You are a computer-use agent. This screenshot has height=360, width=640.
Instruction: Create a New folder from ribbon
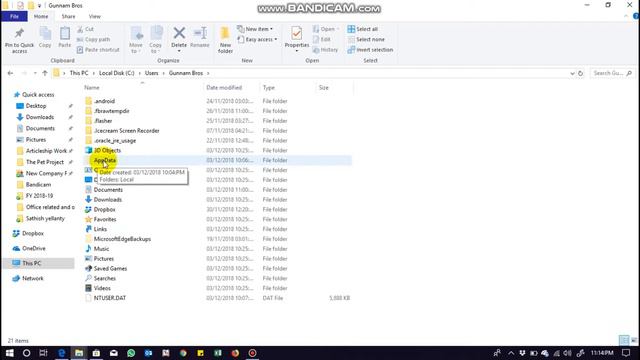click(x=225, y=40)
